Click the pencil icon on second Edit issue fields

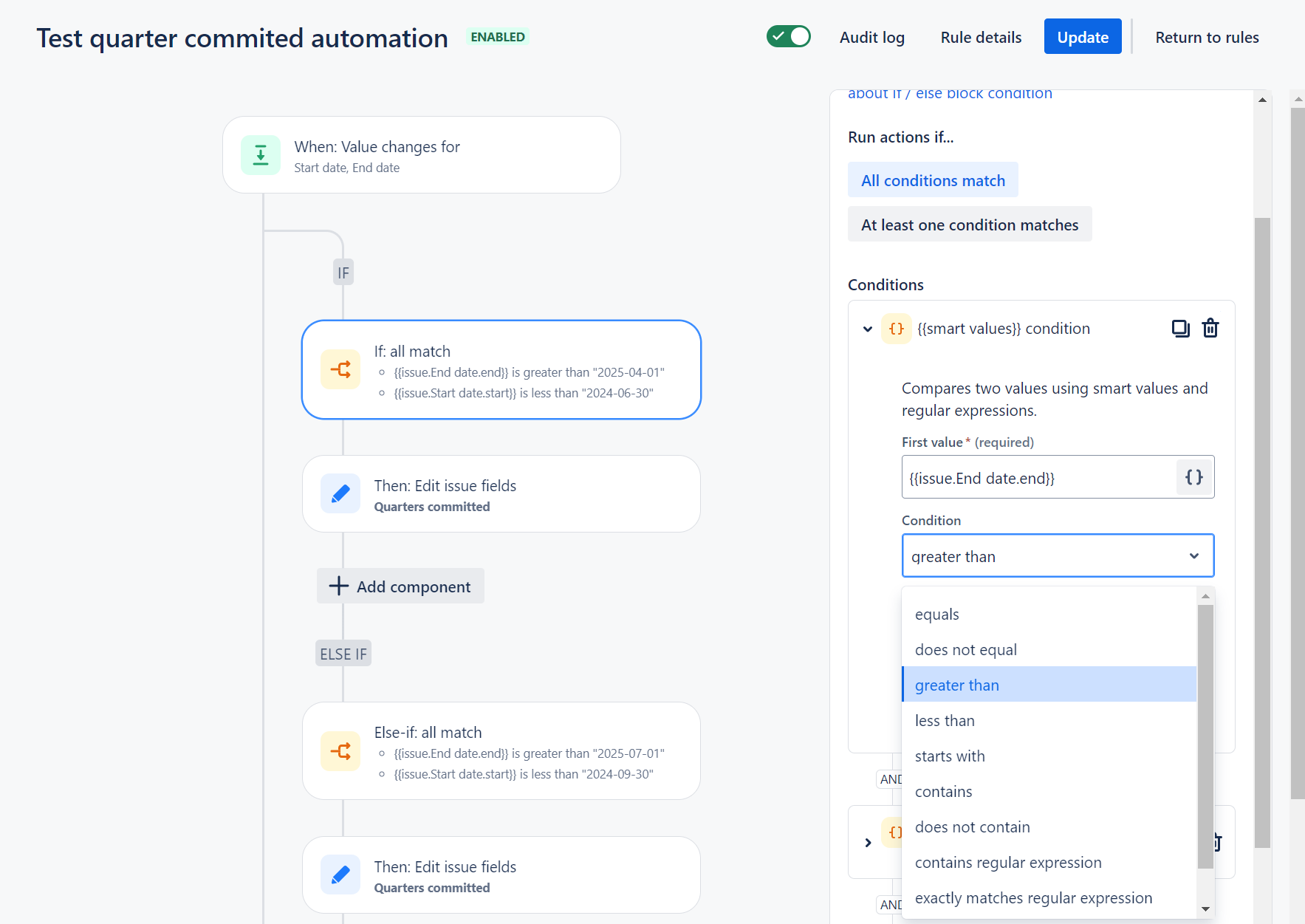[x=340, y=875]
